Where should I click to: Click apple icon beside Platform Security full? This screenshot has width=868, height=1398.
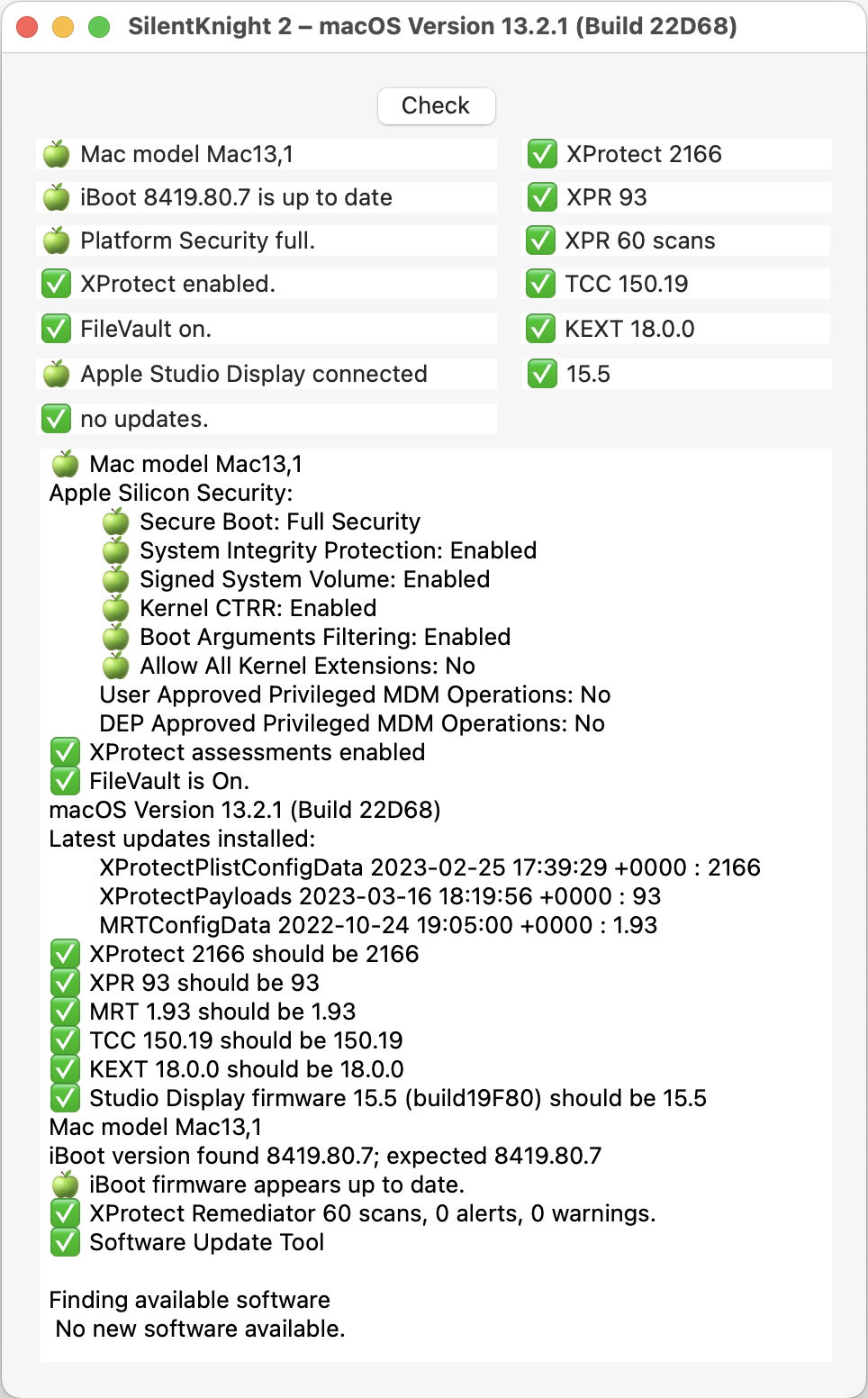tap(57, 241)
